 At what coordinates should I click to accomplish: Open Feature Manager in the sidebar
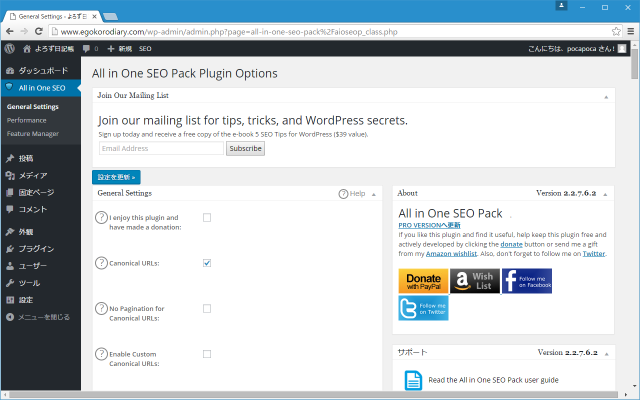point(32,133)
